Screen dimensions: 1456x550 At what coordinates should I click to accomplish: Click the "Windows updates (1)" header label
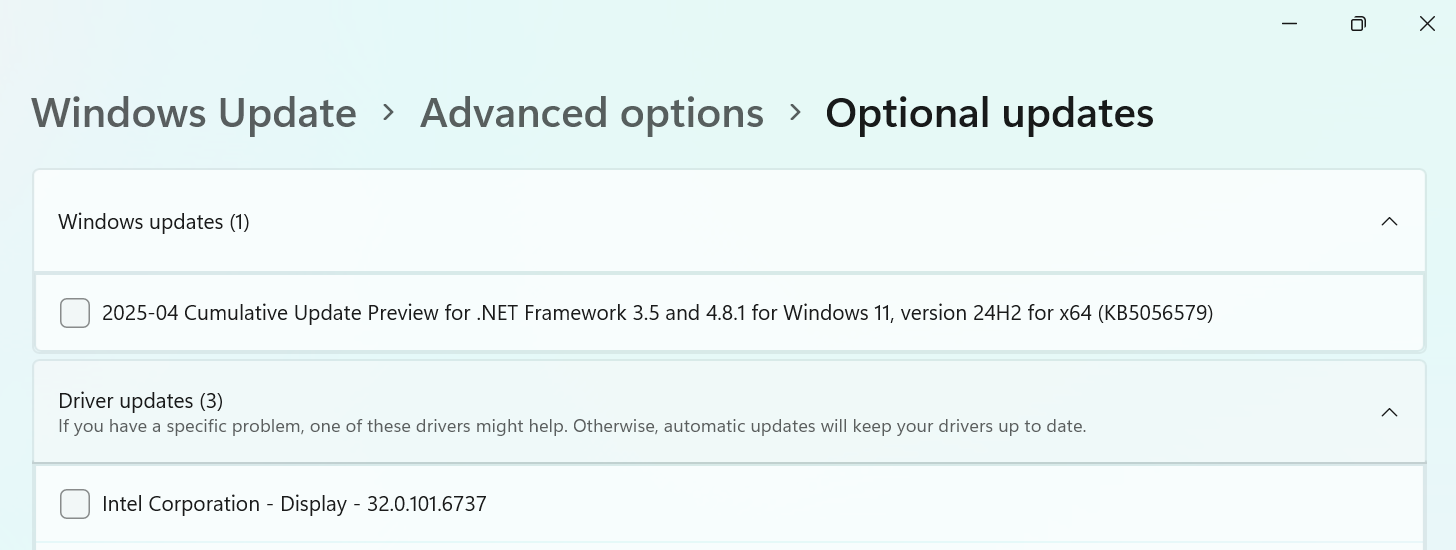click(153, 222)
